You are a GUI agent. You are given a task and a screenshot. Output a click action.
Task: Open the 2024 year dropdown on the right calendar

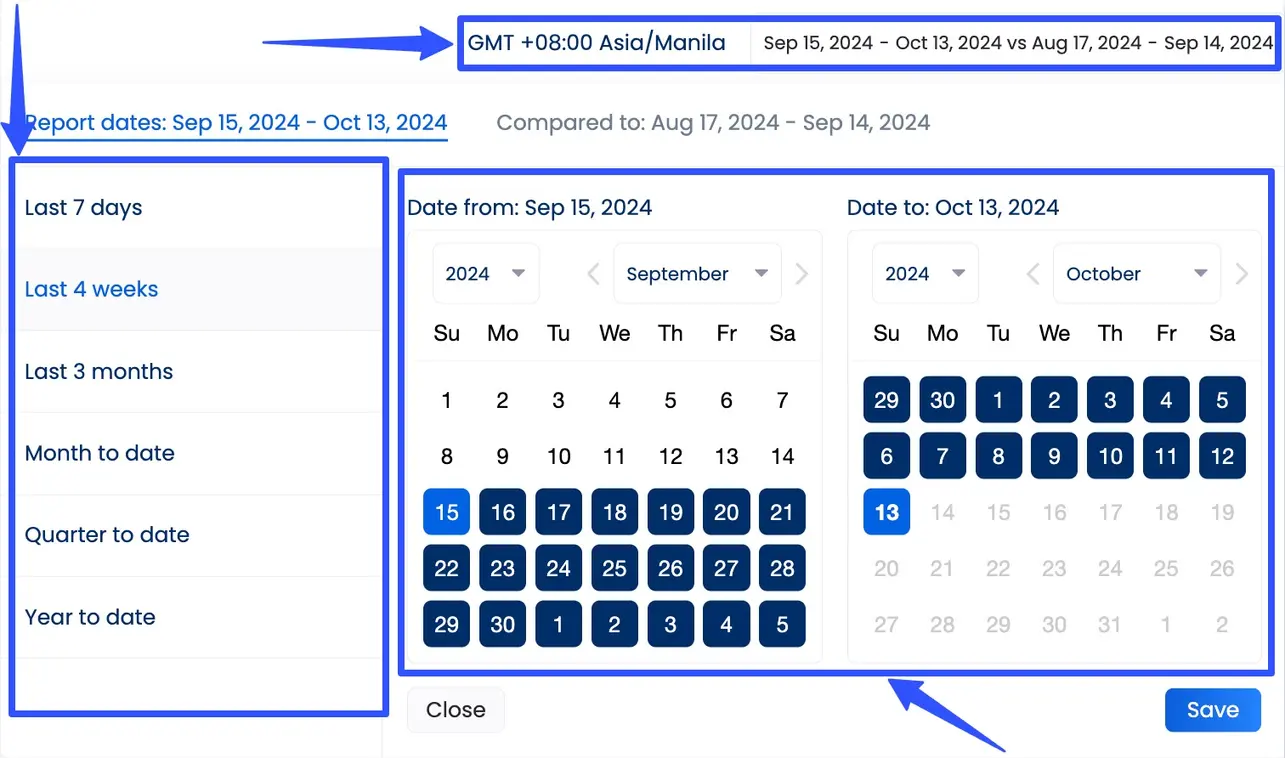[x=924, y=272]
